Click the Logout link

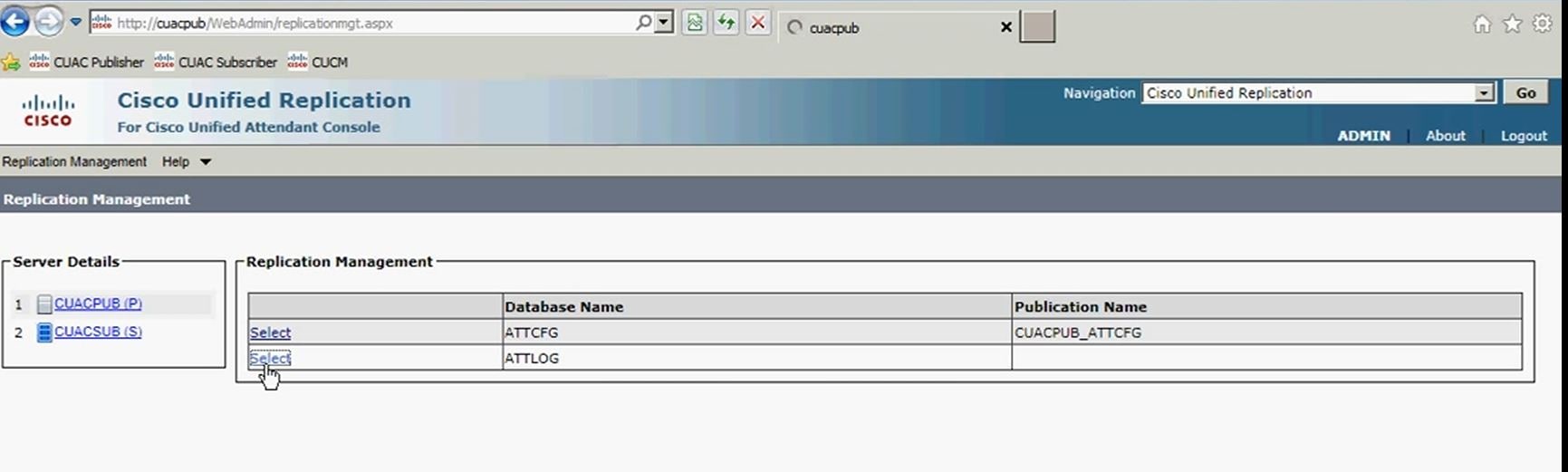1524,136
